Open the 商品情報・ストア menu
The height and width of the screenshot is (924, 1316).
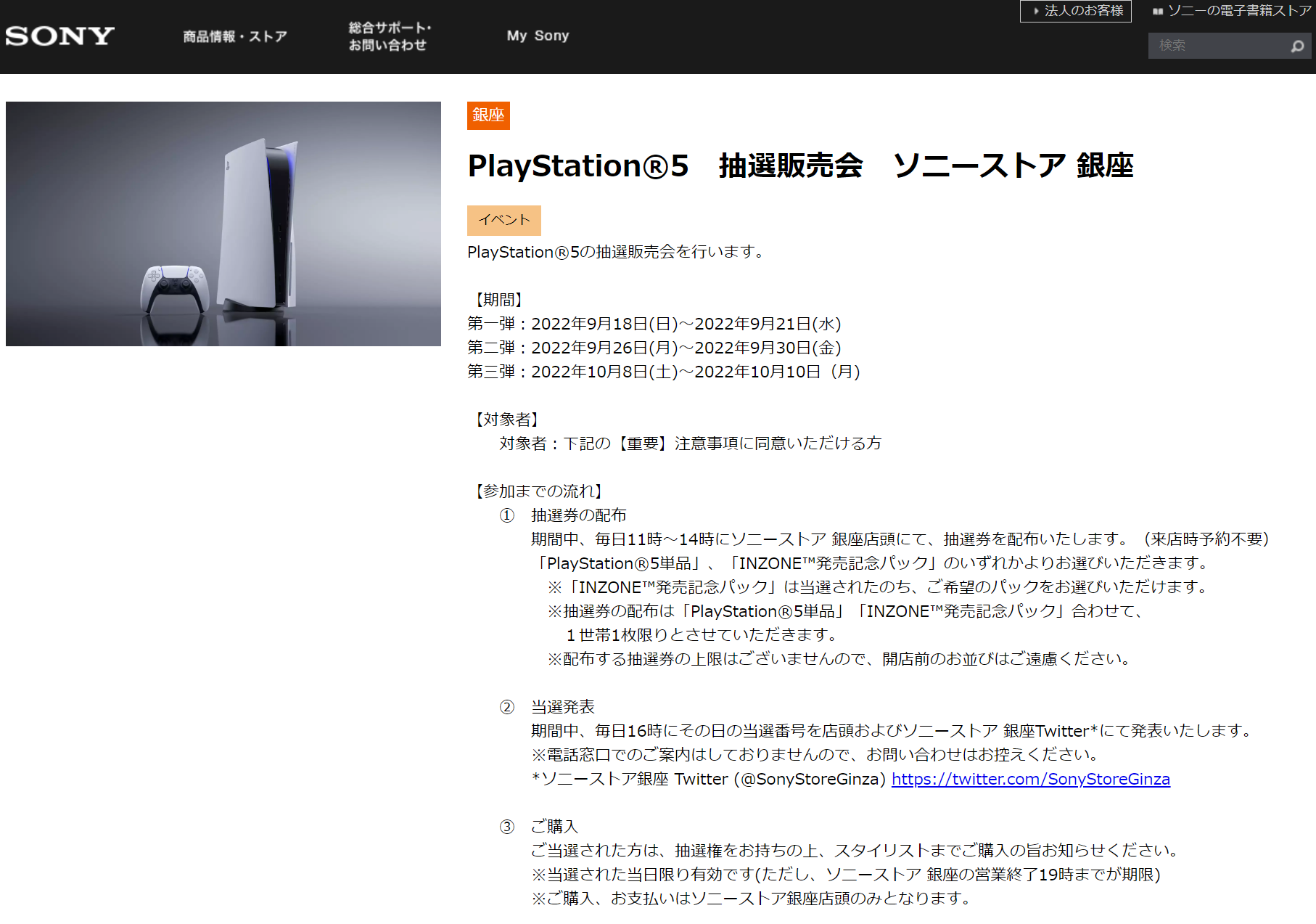[235, 36]
